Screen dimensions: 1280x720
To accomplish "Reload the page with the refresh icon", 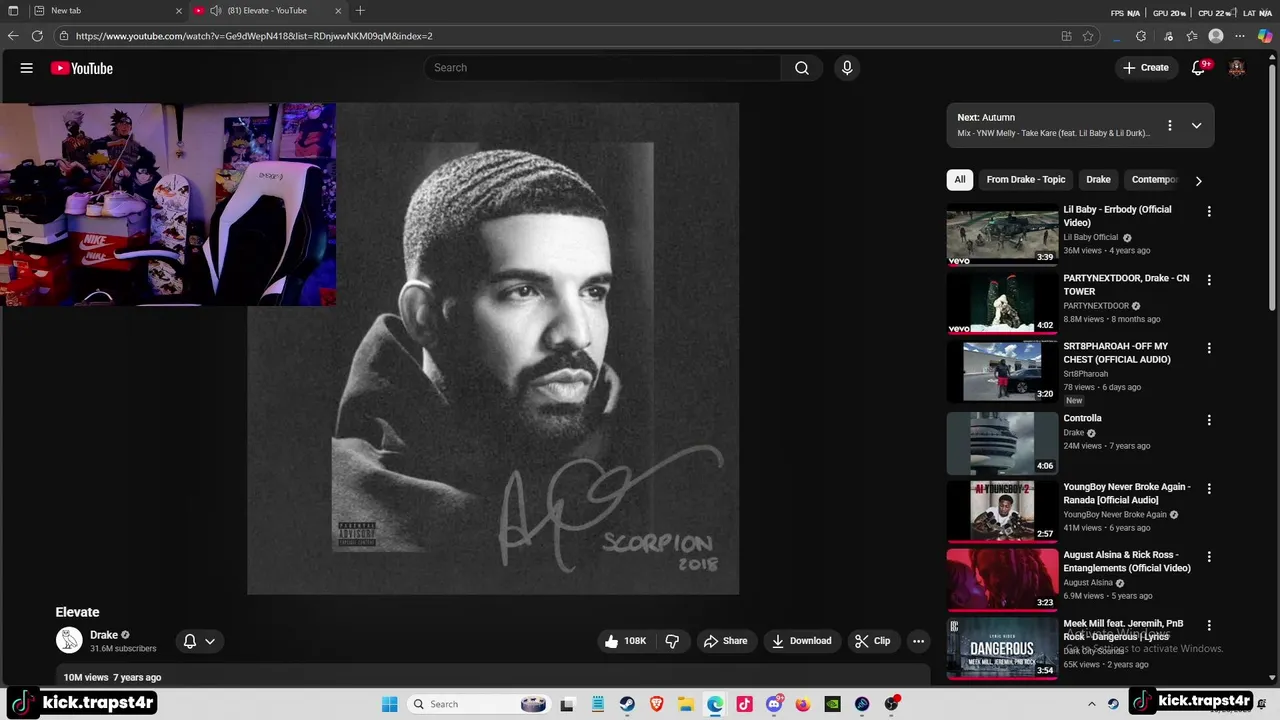I will point(37,36).
